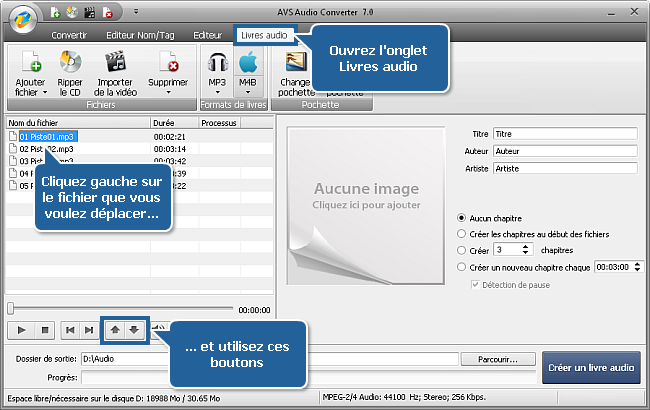Select Créer un nouveau chapitre chaque option

click(x=461, y=267)
